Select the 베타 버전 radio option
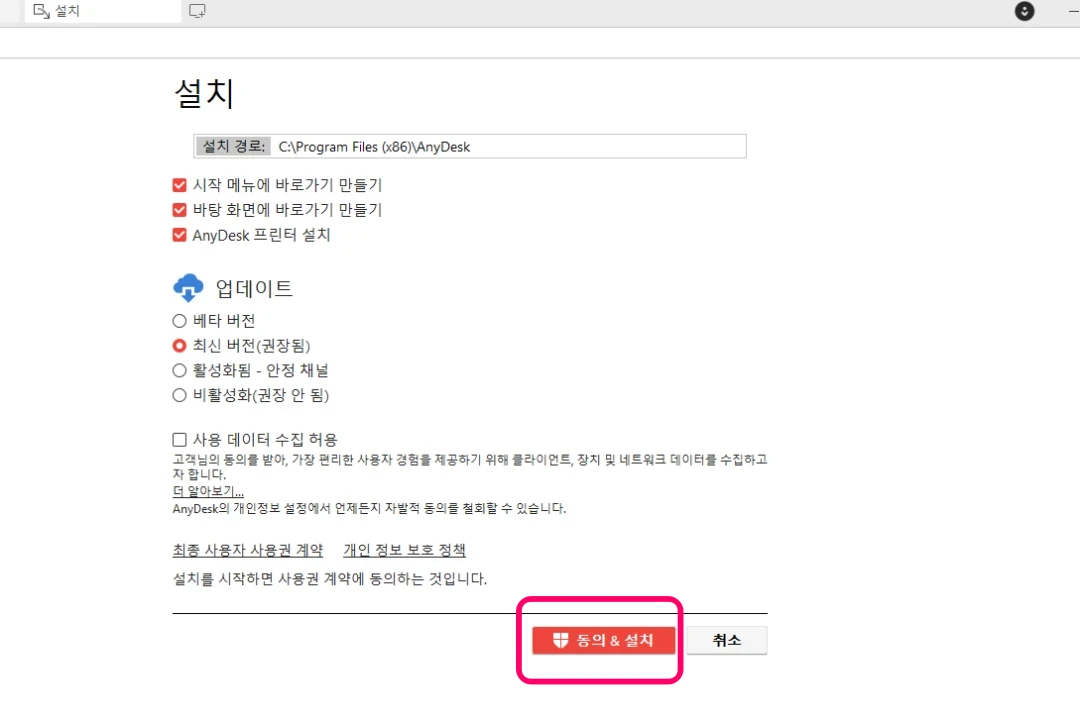 [x=180, y=321]
